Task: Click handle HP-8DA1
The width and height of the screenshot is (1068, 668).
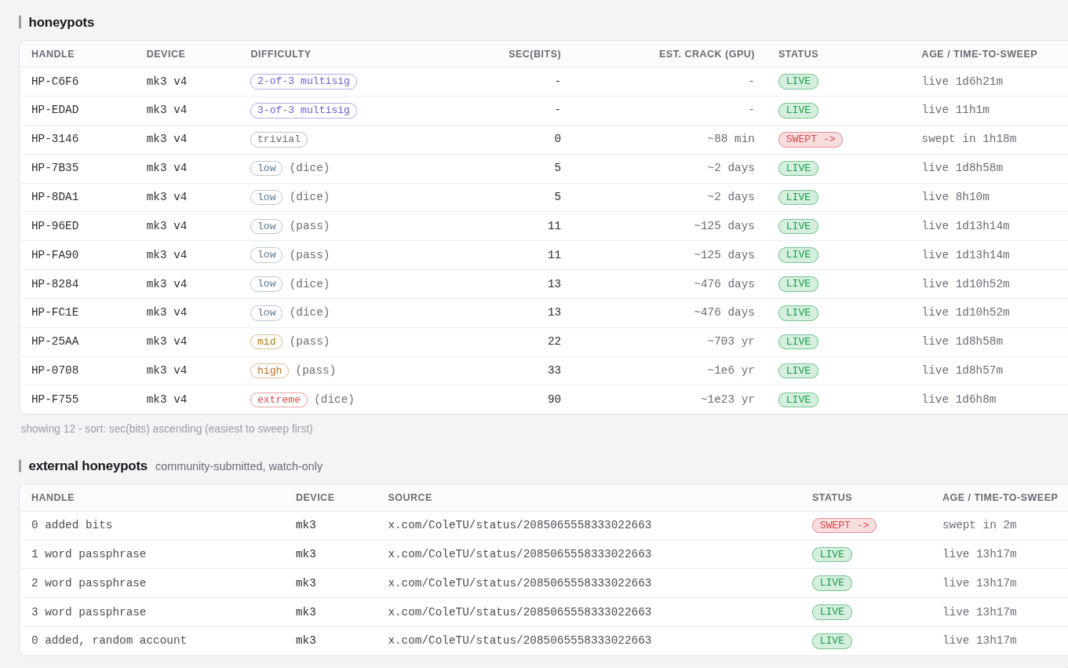Action: pos(54,197)
